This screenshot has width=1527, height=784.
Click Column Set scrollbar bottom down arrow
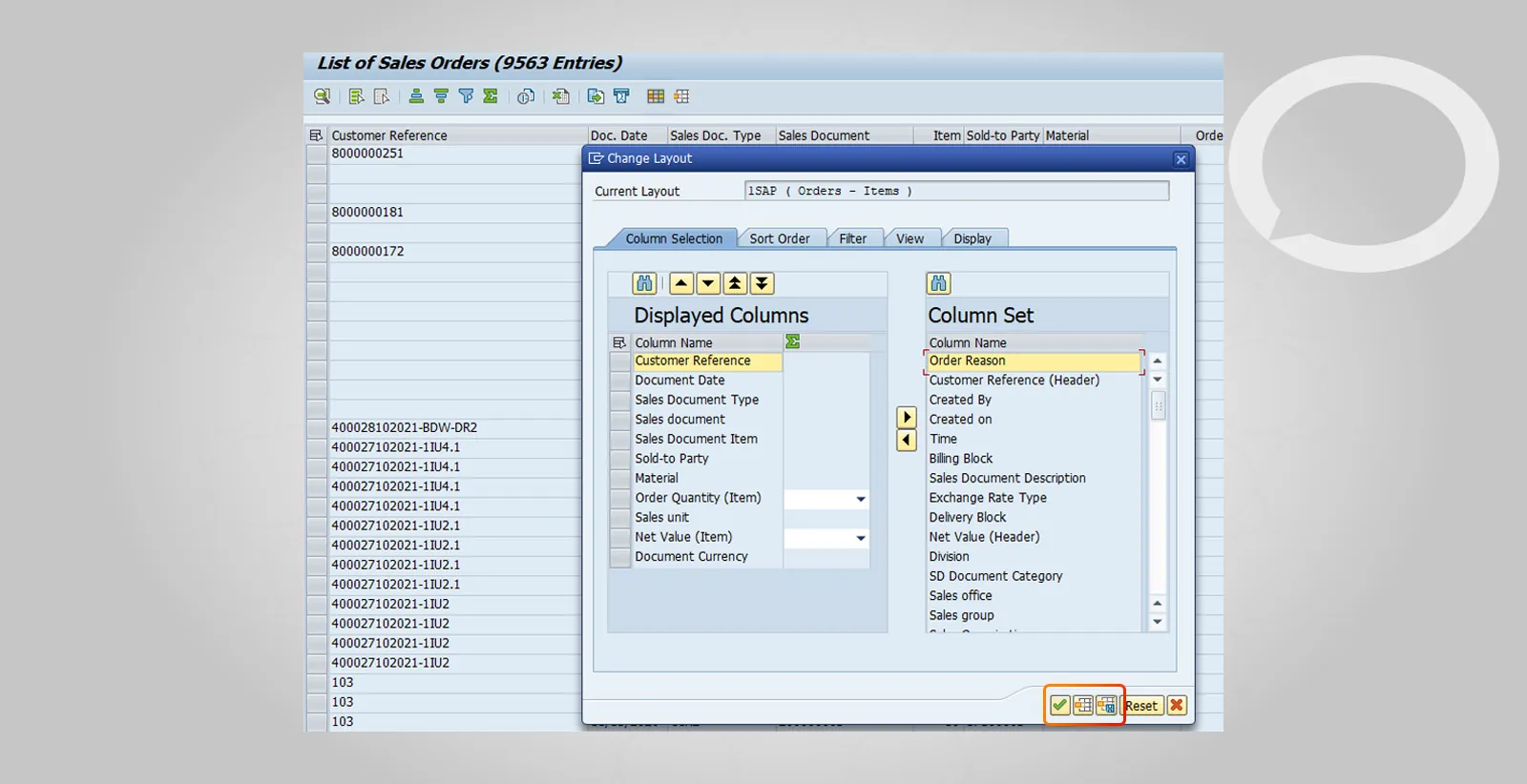pos(1158,622)
